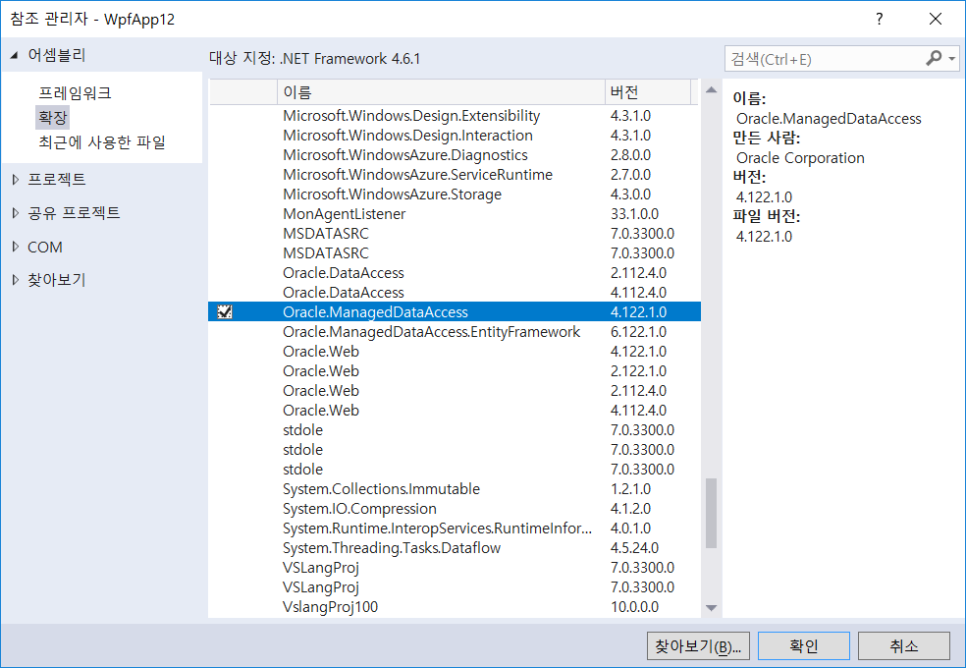This screenshot has height=668, width=966.
Task: Click version cell 4.5.24.0
Action: point(635,548)
